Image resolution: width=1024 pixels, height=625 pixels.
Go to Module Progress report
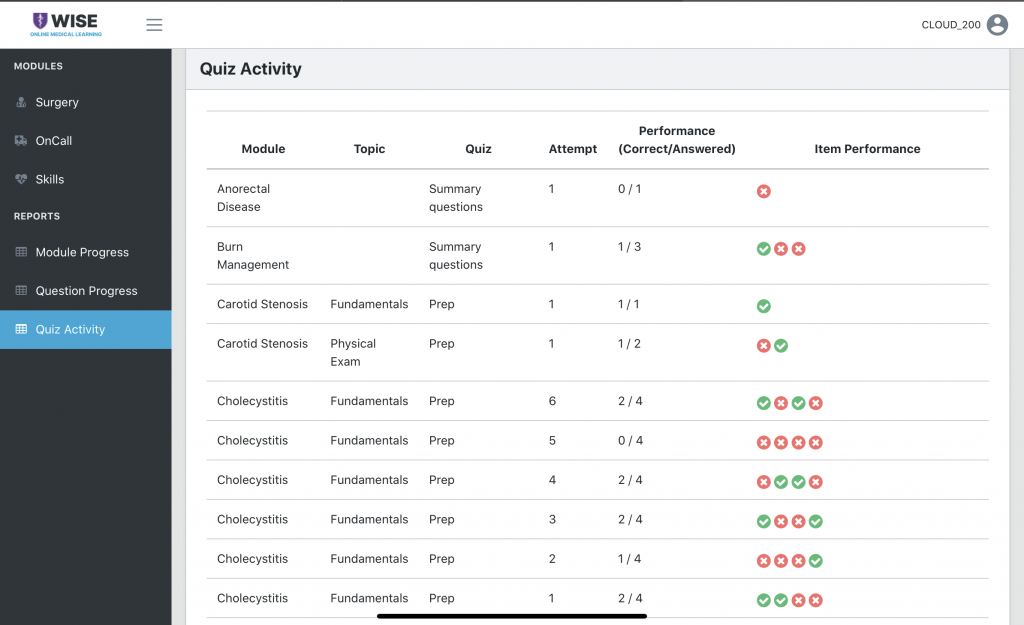(x=82, y=252)
